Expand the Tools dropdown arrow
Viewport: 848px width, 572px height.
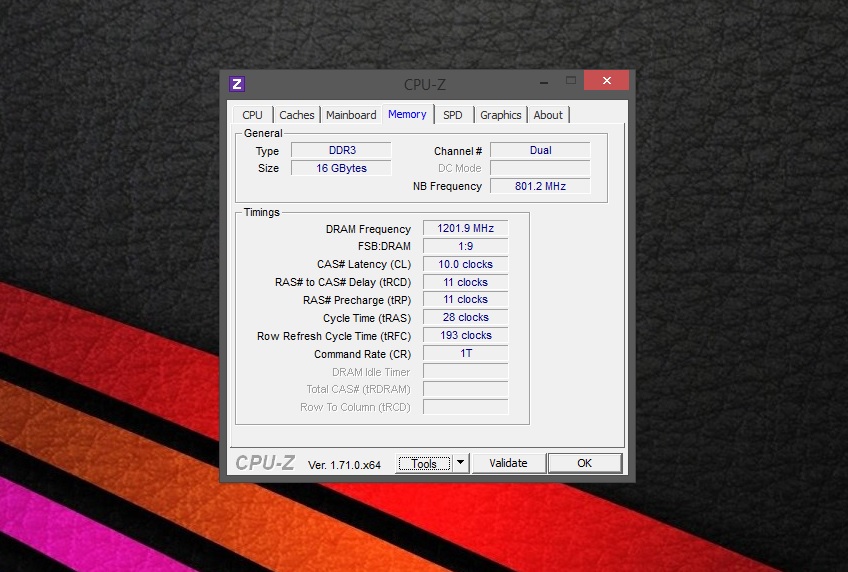click(x=460, y=463)
